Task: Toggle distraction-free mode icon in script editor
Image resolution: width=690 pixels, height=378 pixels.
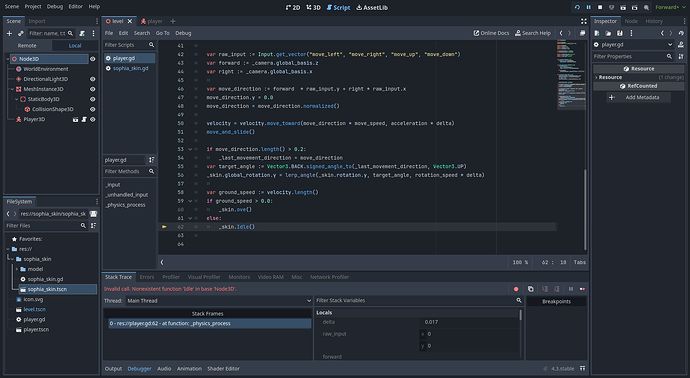Action: pos(584,21)
